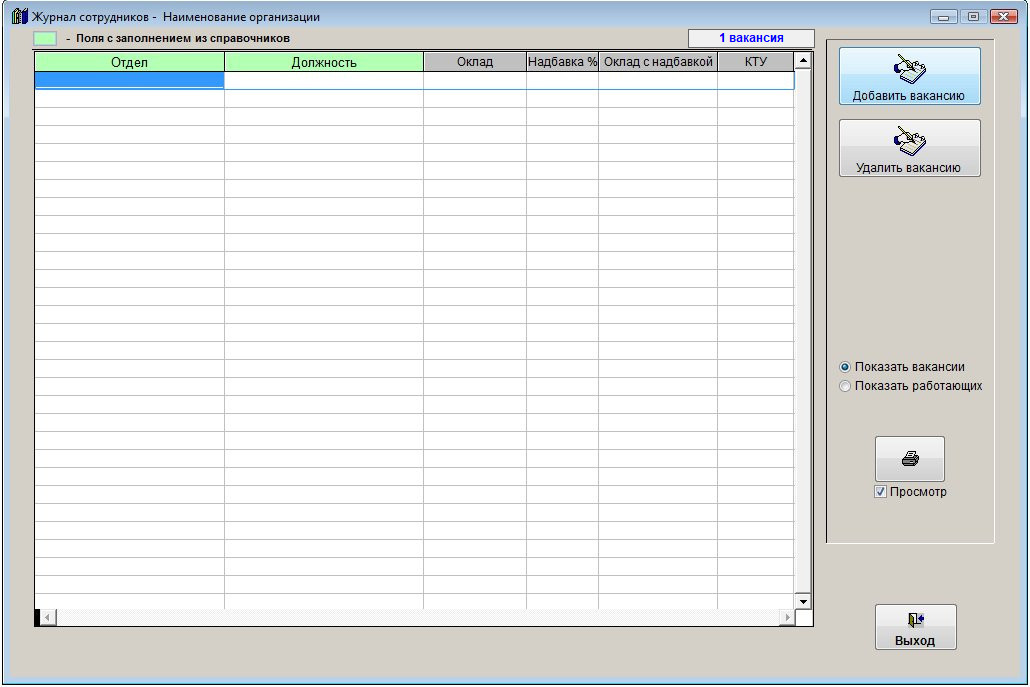1030x687 pixels.
Task: Click the Добавить вакансию button
Action: (909, 76)
